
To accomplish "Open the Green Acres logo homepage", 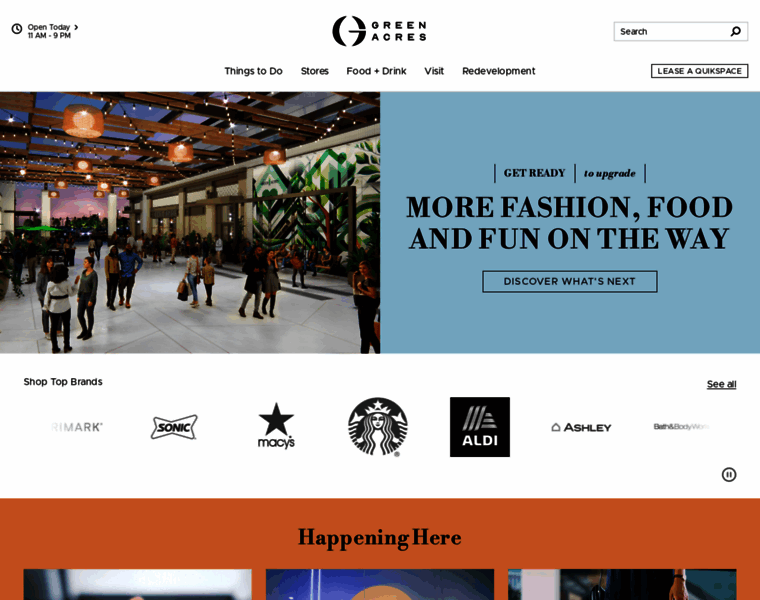I will pyautogui.click(x=380, y=31).
